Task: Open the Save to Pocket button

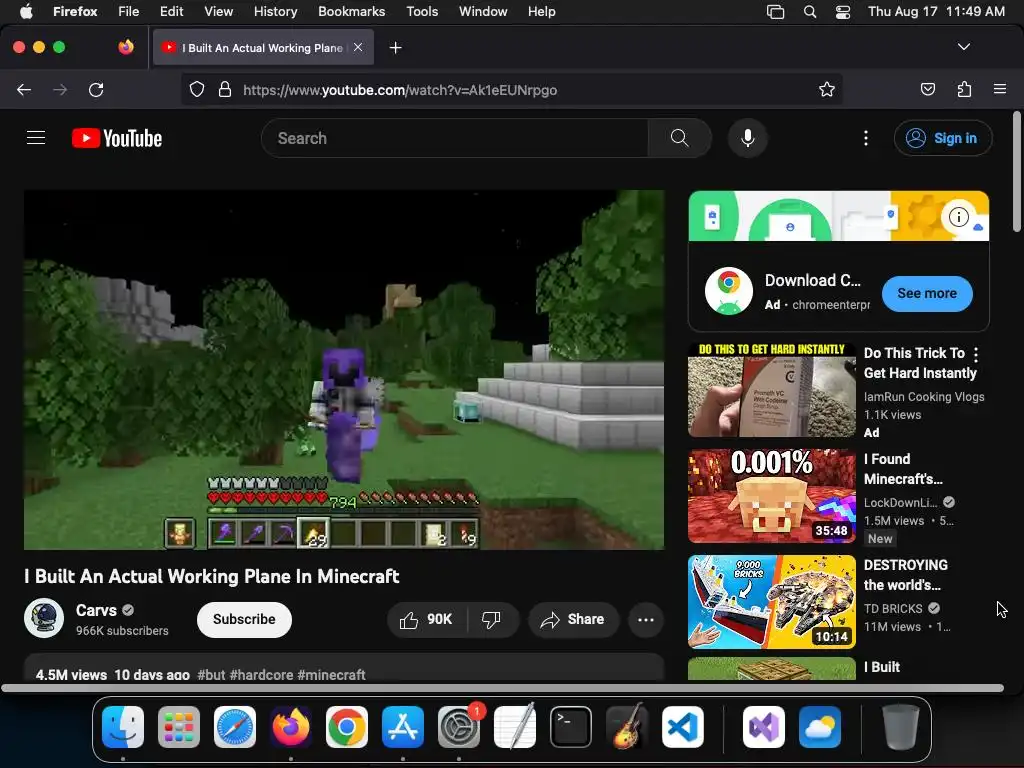Action: click(927, 89)
